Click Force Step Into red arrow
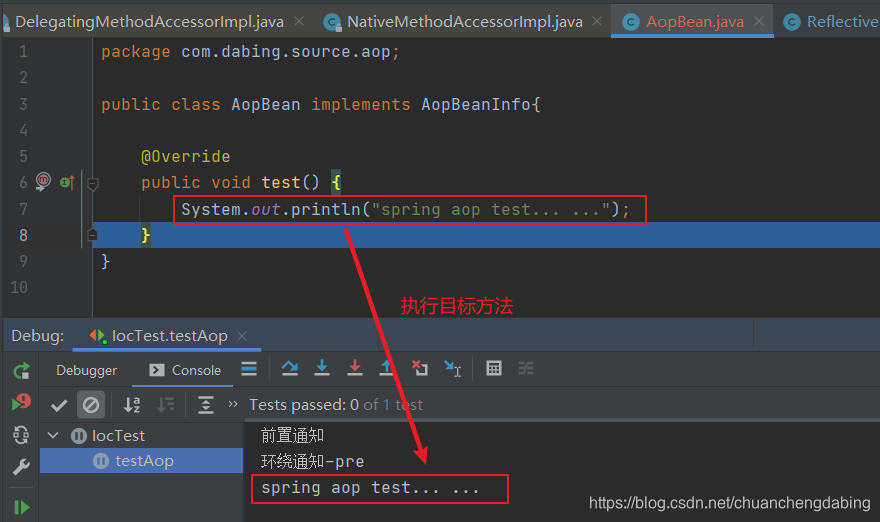Screen dimensions: 880x522 pyautogui.click(x=355, y=368)
